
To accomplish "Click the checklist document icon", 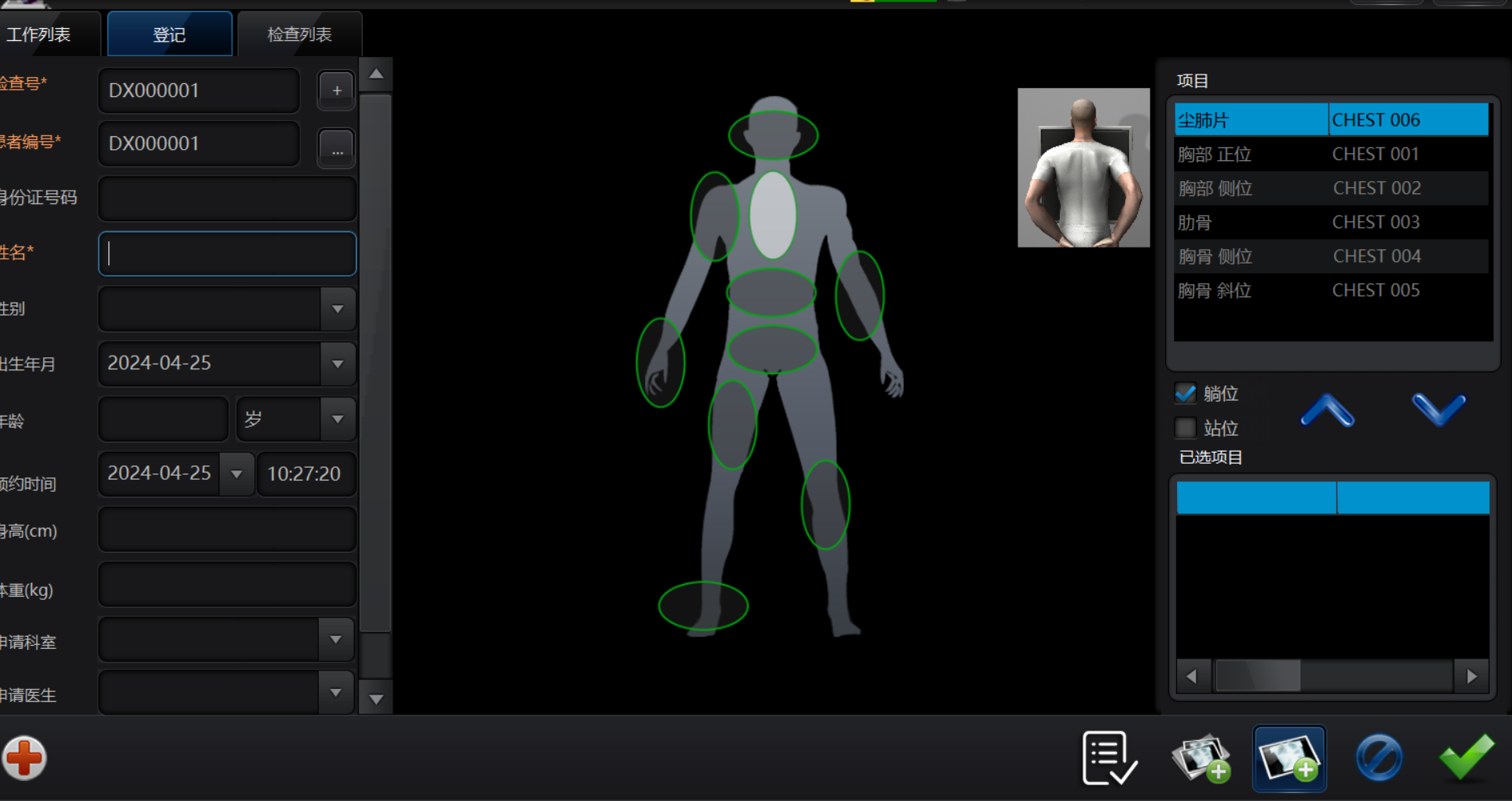I will point(1109,758).
